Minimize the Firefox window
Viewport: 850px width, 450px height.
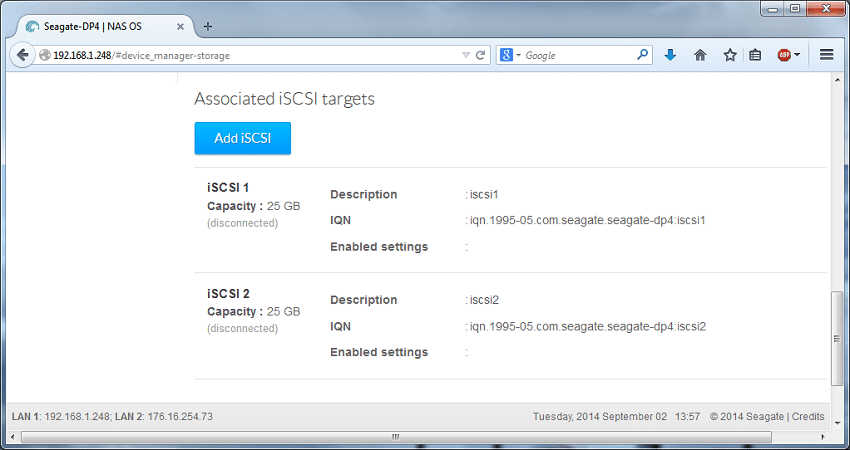click(x=772, y=8)
